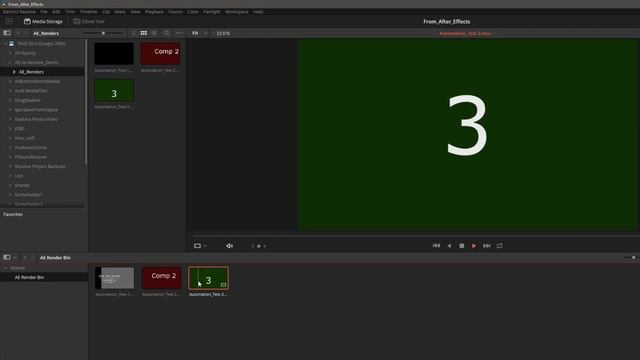The width and height of the screenshot is (640, 360).
Task: Toggle the media storage sidebar panel icon
Action: [7, 33]
